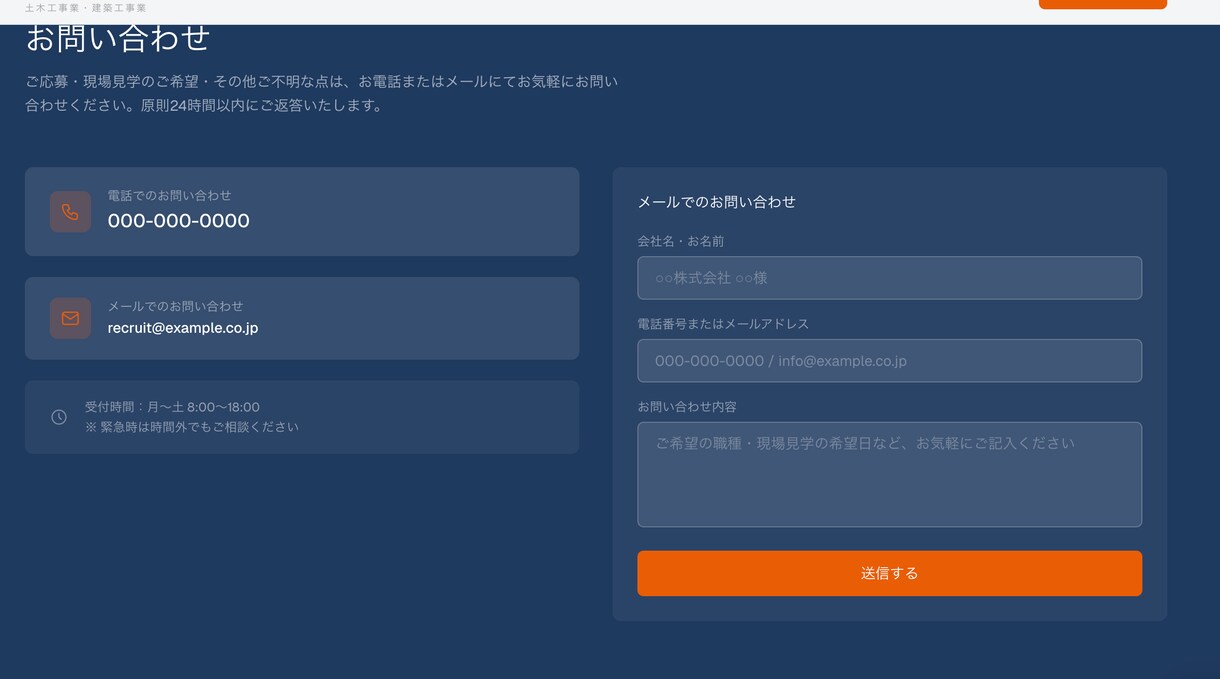Click the お問い合わせ section heading
This screenshot has height=679, width=1220.
(118, 38)
